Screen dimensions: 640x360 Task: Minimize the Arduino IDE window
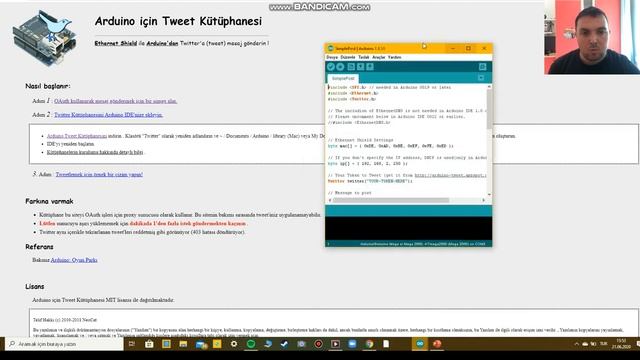click(453, 48)
